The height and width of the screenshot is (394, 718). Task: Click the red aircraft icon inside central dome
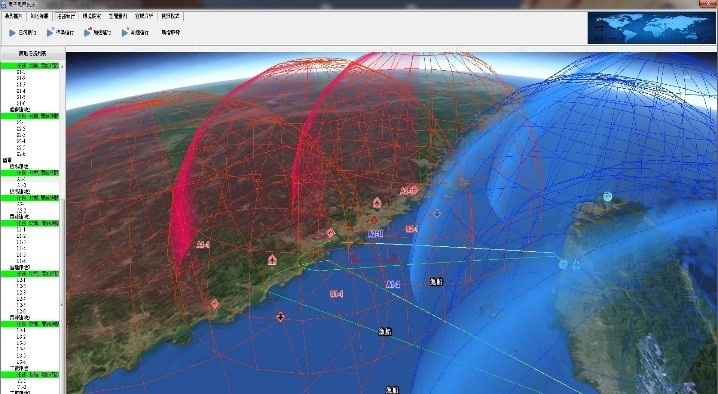click(x=377, y=202)
